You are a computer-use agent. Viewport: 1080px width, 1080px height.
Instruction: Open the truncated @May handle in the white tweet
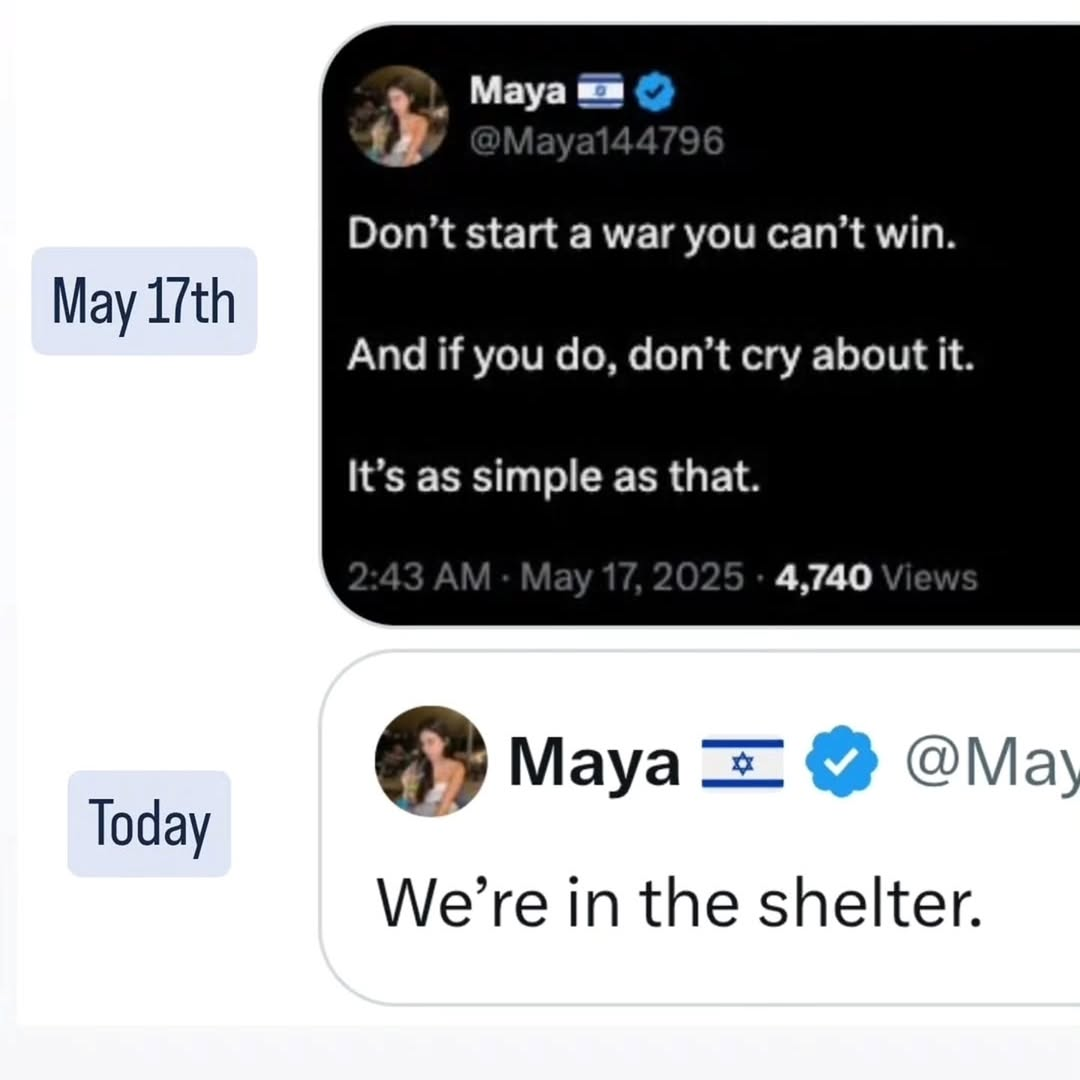point(990,763)
